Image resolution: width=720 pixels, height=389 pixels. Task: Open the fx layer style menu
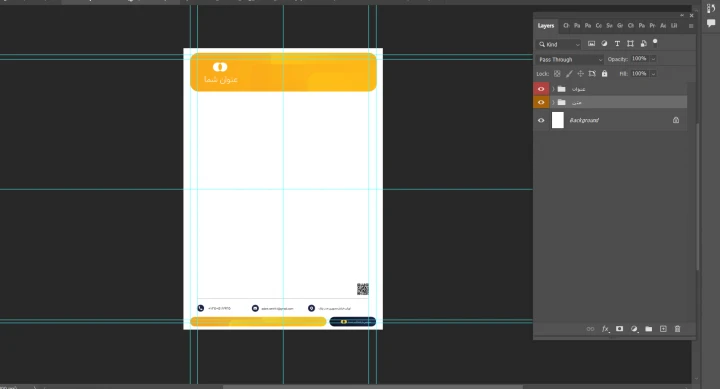click(605, 329)
